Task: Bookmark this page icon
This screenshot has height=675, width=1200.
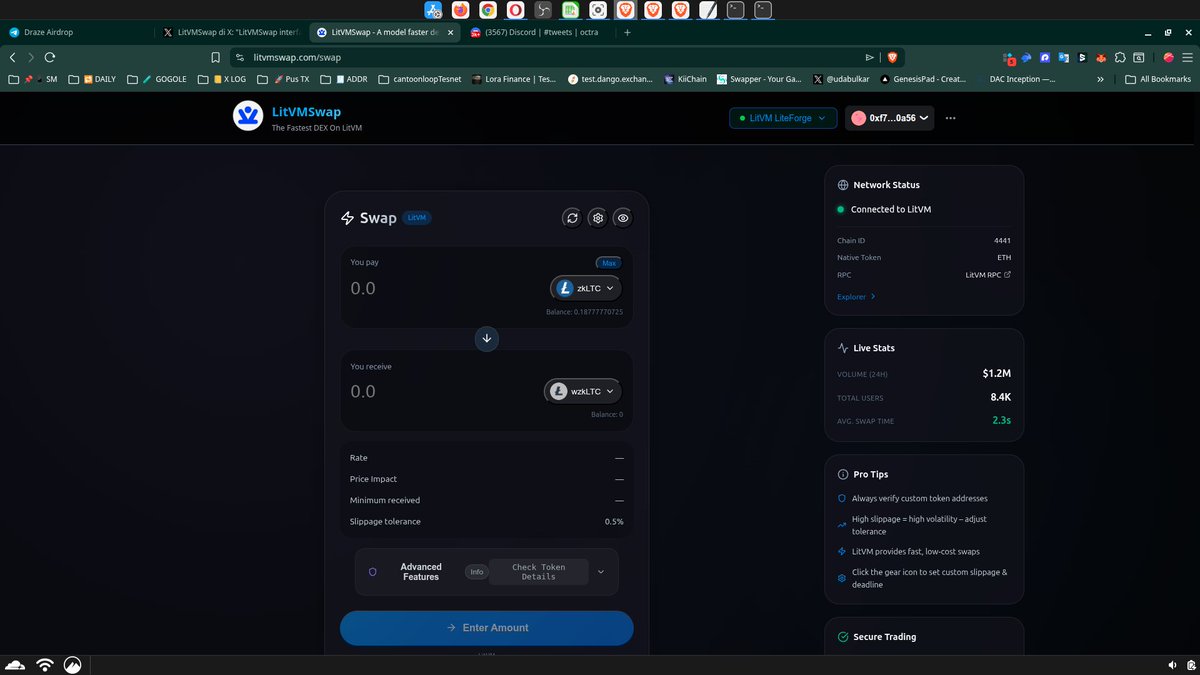Action: click(x=215, y=58)
